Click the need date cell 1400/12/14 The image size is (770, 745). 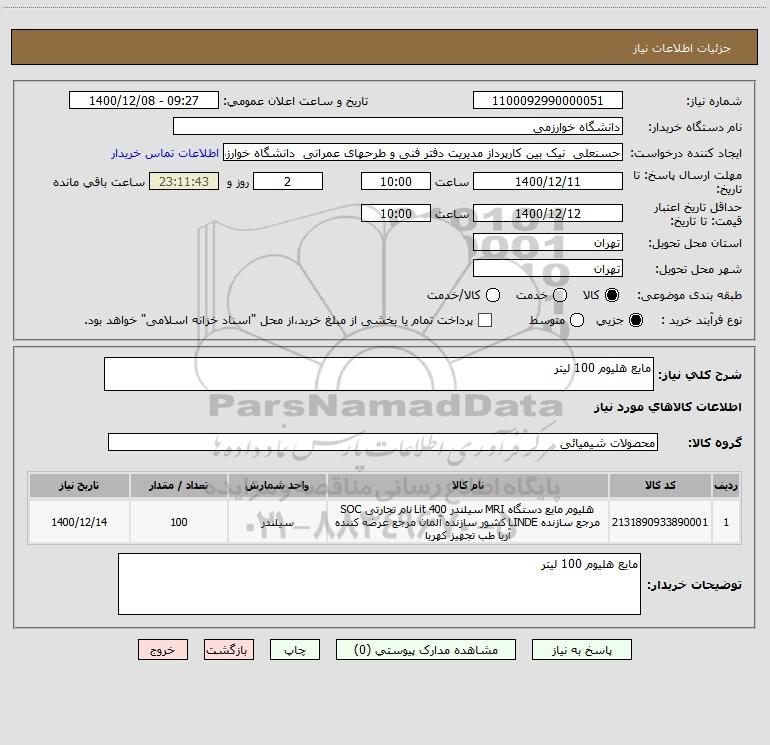pos(79,522)
